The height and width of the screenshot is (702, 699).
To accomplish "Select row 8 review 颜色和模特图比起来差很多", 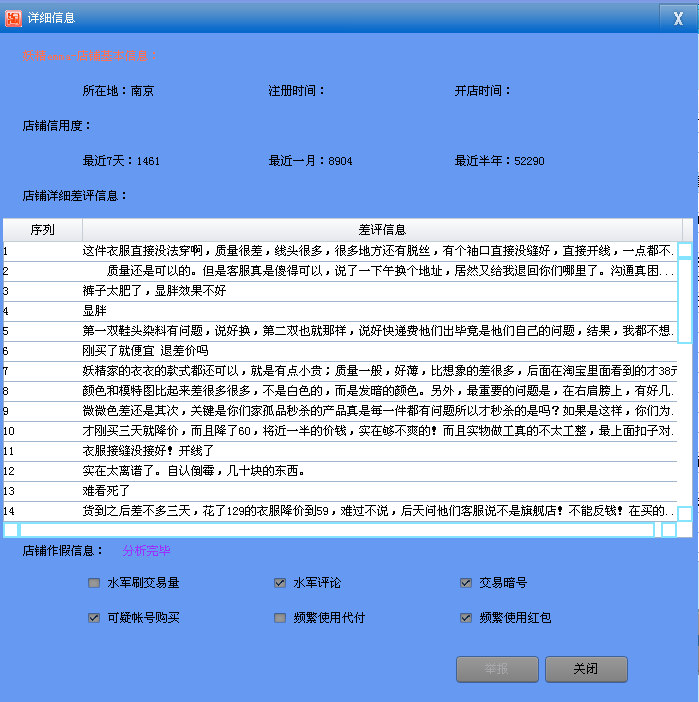I will click(340, 391).
